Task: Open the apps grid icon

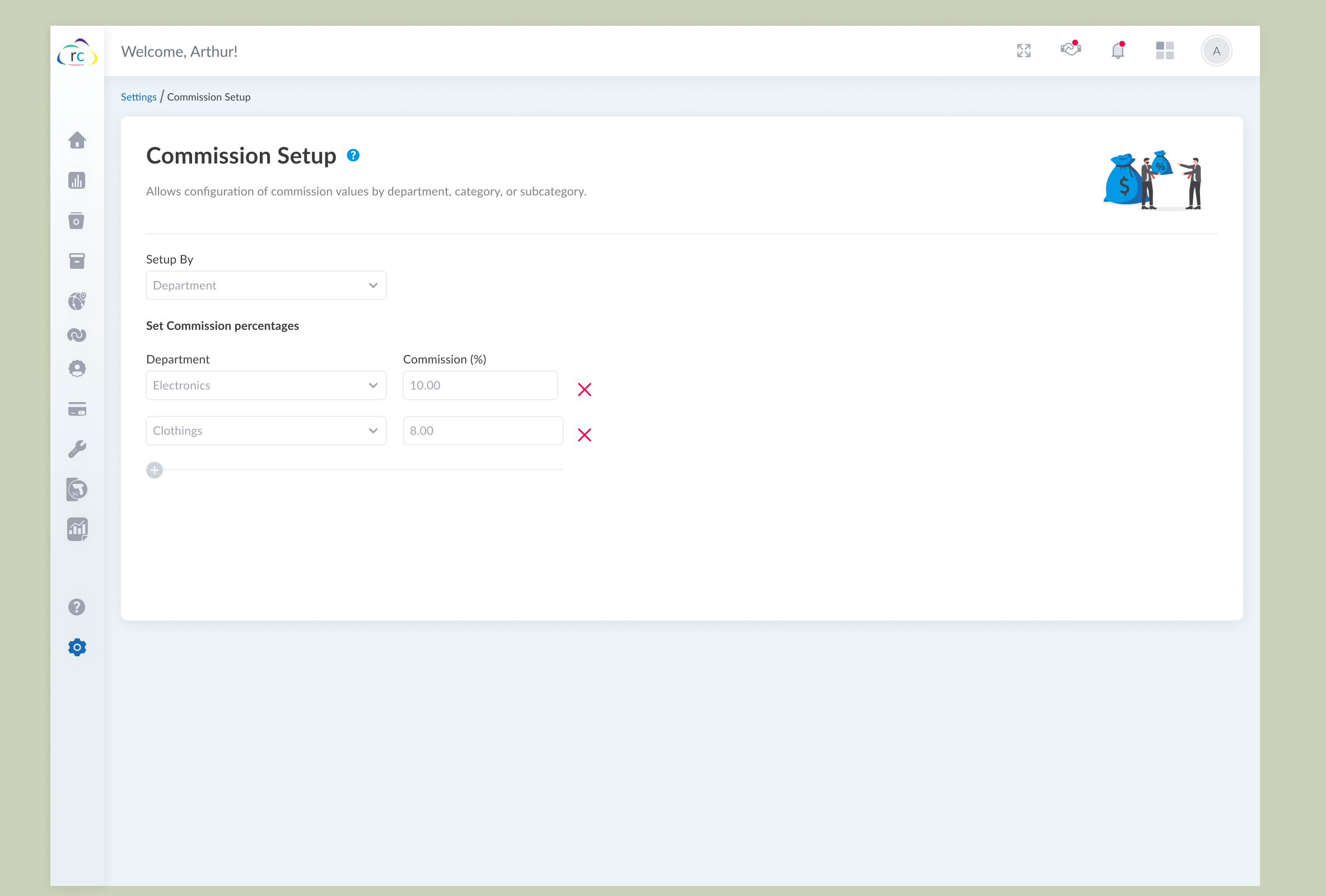Action: click(x=1165, y=51)
